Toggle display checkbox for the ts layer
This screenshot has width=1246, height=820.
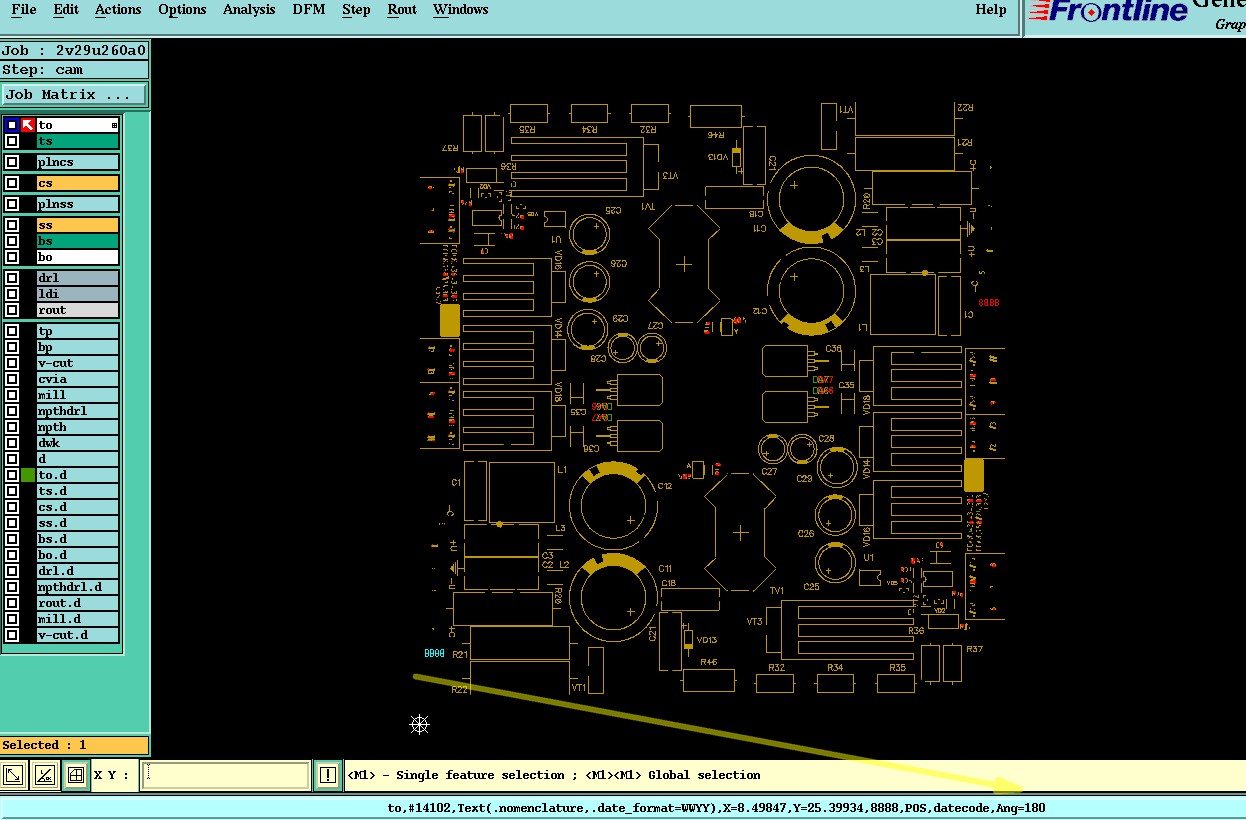(12, 141)
